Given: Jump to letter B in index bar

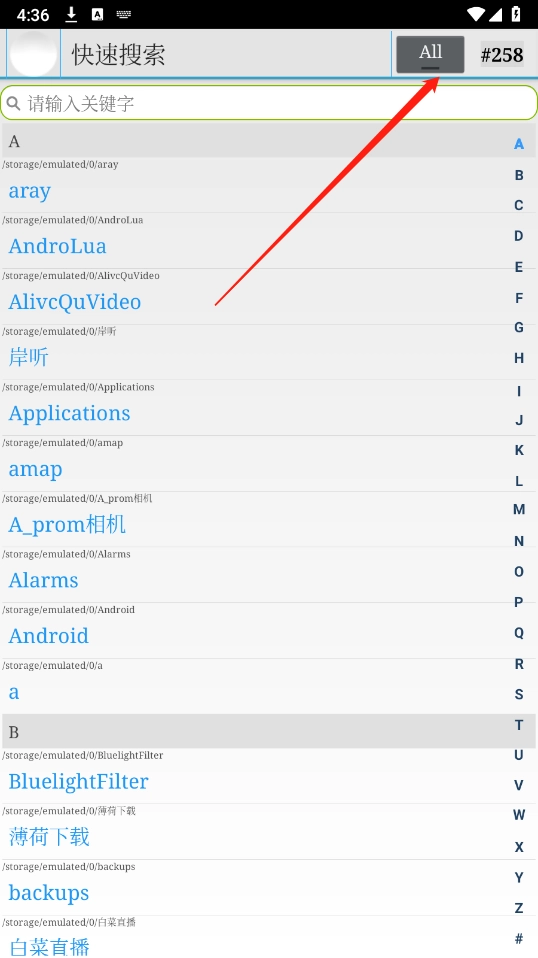Looking at the screenshot, I should (518, 175).
